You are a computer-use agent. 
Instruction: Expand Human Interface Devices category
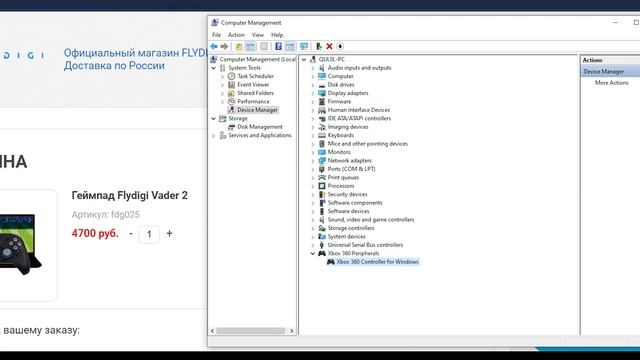313,110
